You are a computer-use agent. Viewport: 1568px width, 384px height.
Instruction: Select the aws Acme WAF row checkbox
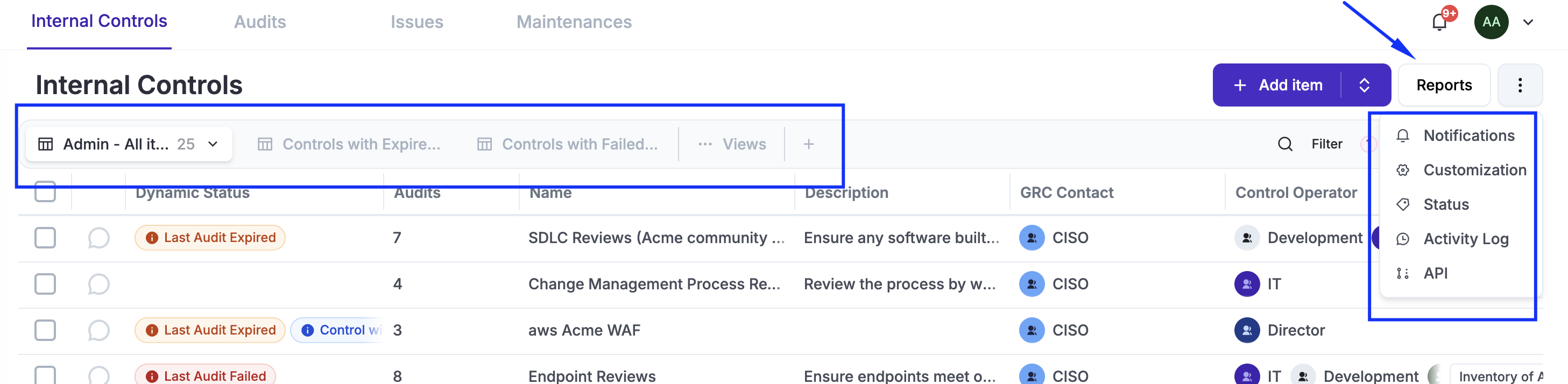pos(45,330)
